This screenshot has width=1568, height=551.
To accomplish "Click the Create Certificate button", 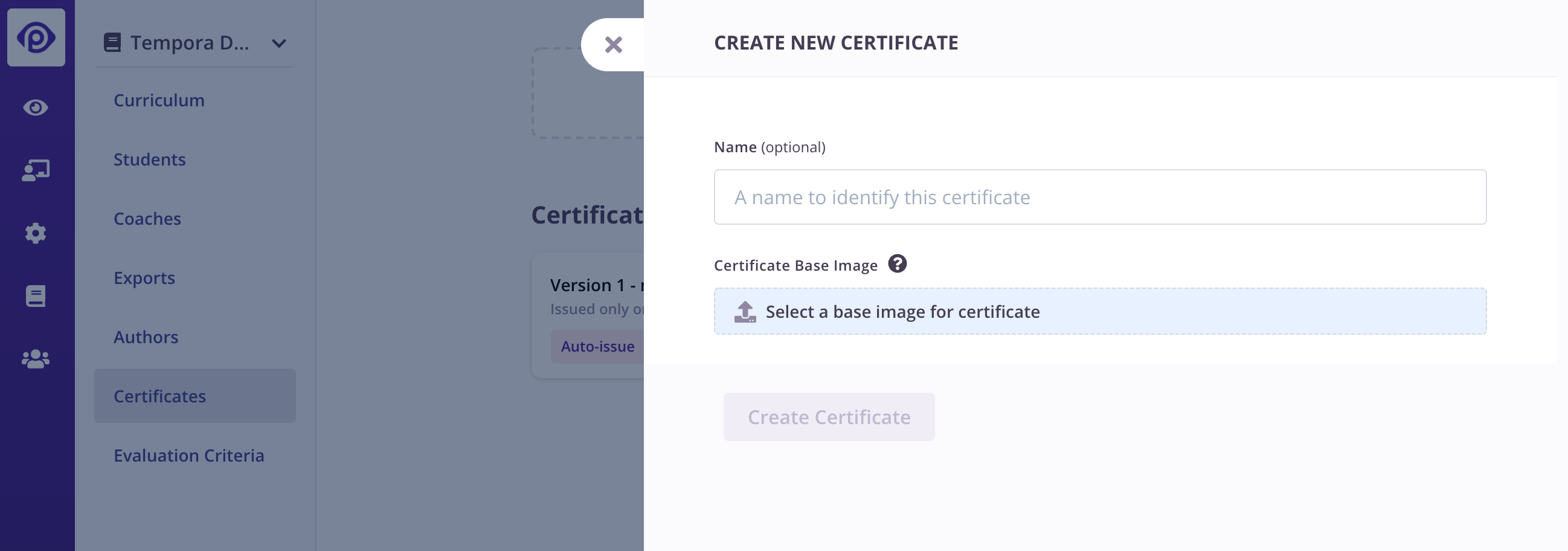I will [829, 416].
